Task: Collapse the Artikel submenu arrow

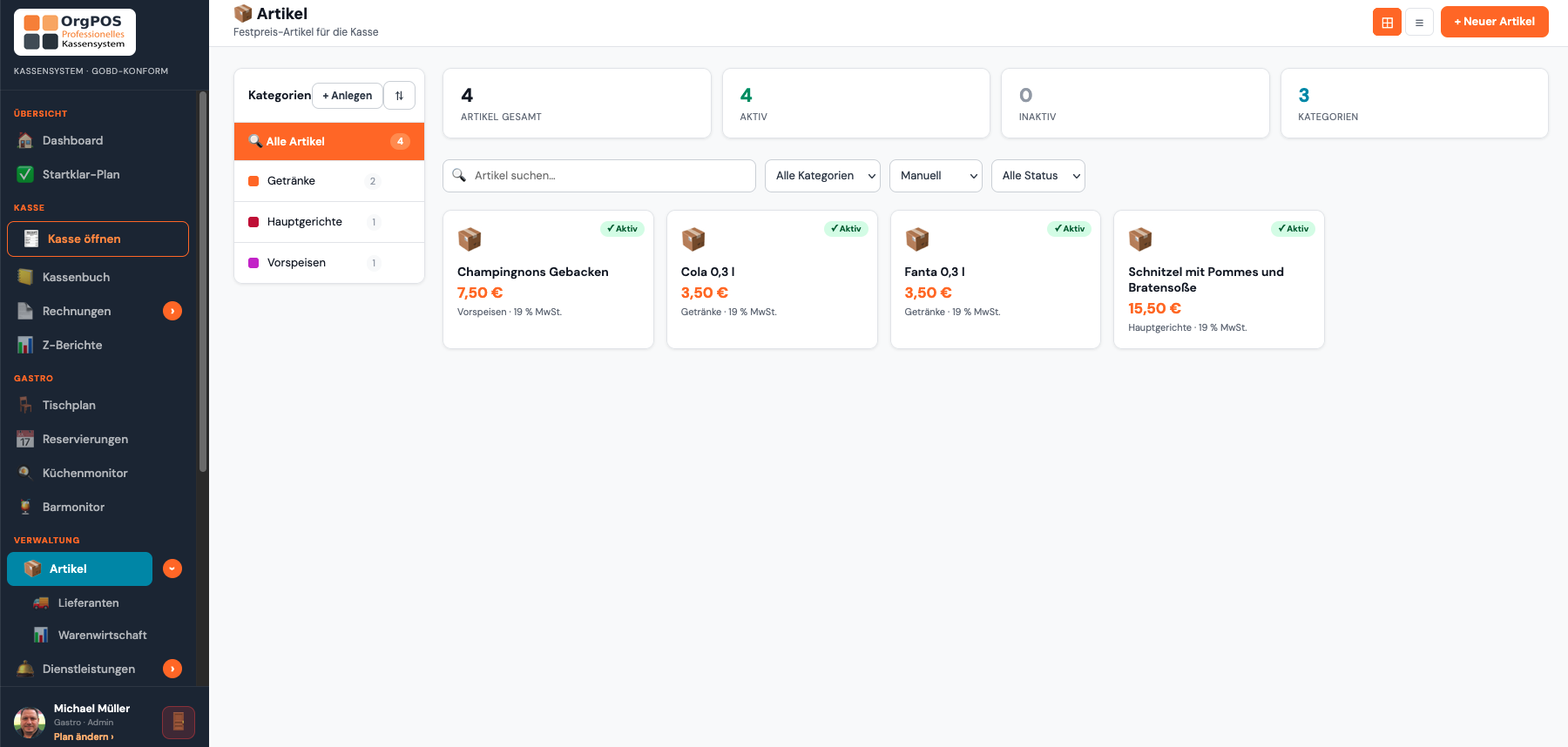Action: pyautogui.click(x=172, y=569)
